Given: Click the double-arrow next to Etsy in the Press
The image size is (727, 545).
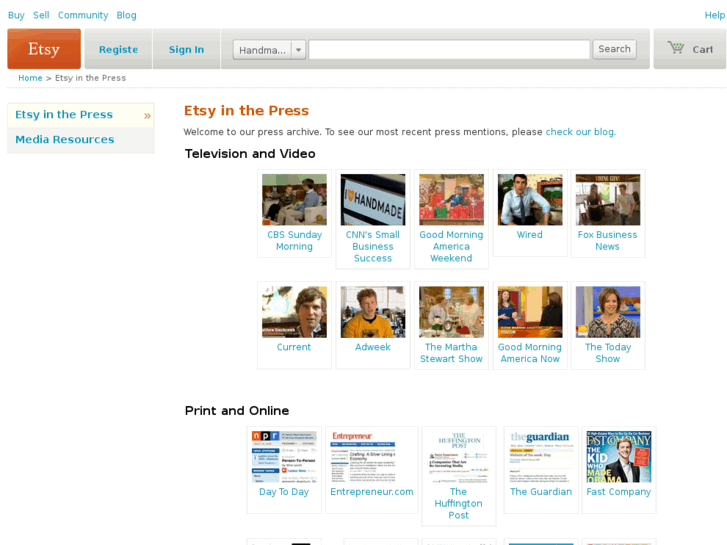Looking at the screenshot, I should pyautogui.click(x=147, y=115).
